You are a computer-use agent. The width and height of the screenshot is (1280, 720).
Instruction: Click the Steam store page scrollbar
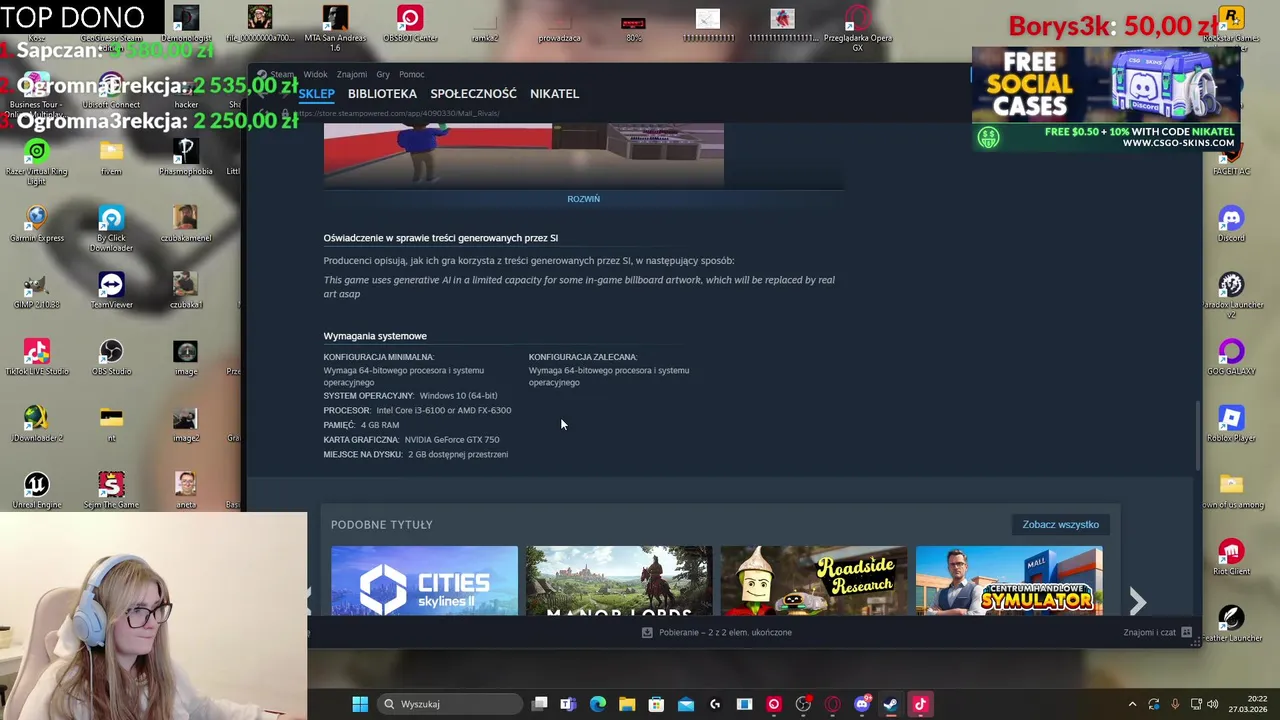pos(1197,436)
